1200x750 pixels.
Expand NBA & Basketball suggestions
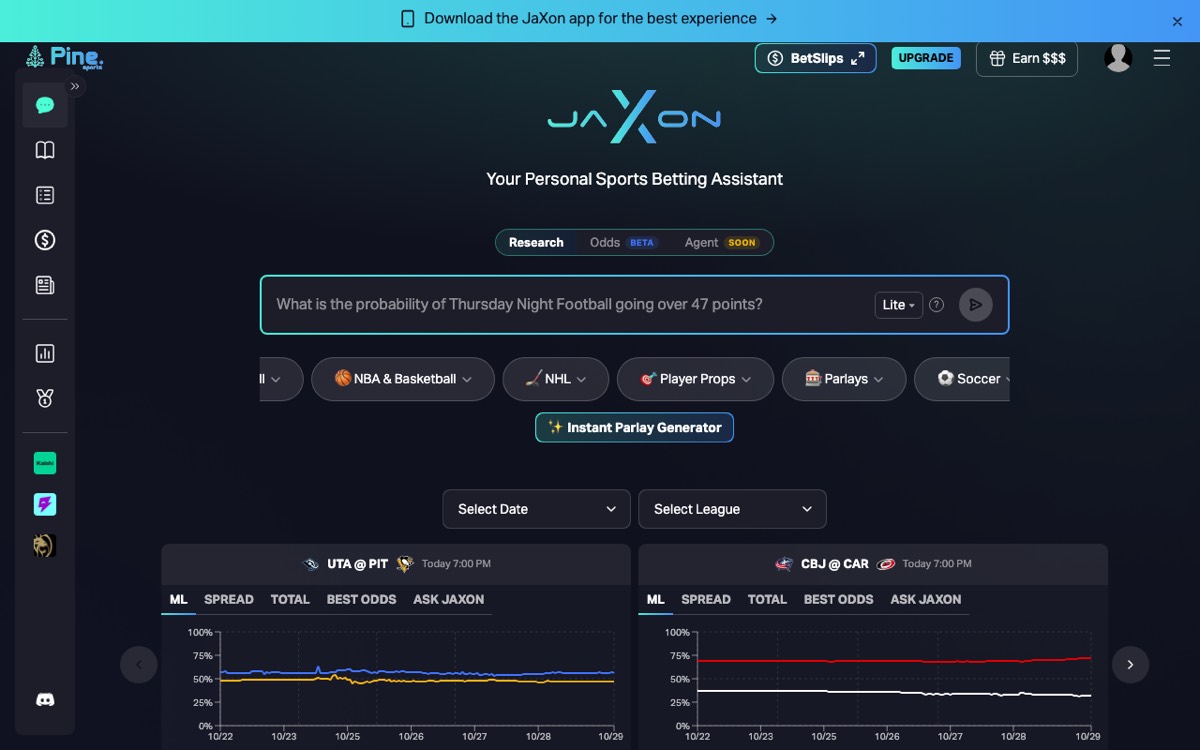[403, 379]
